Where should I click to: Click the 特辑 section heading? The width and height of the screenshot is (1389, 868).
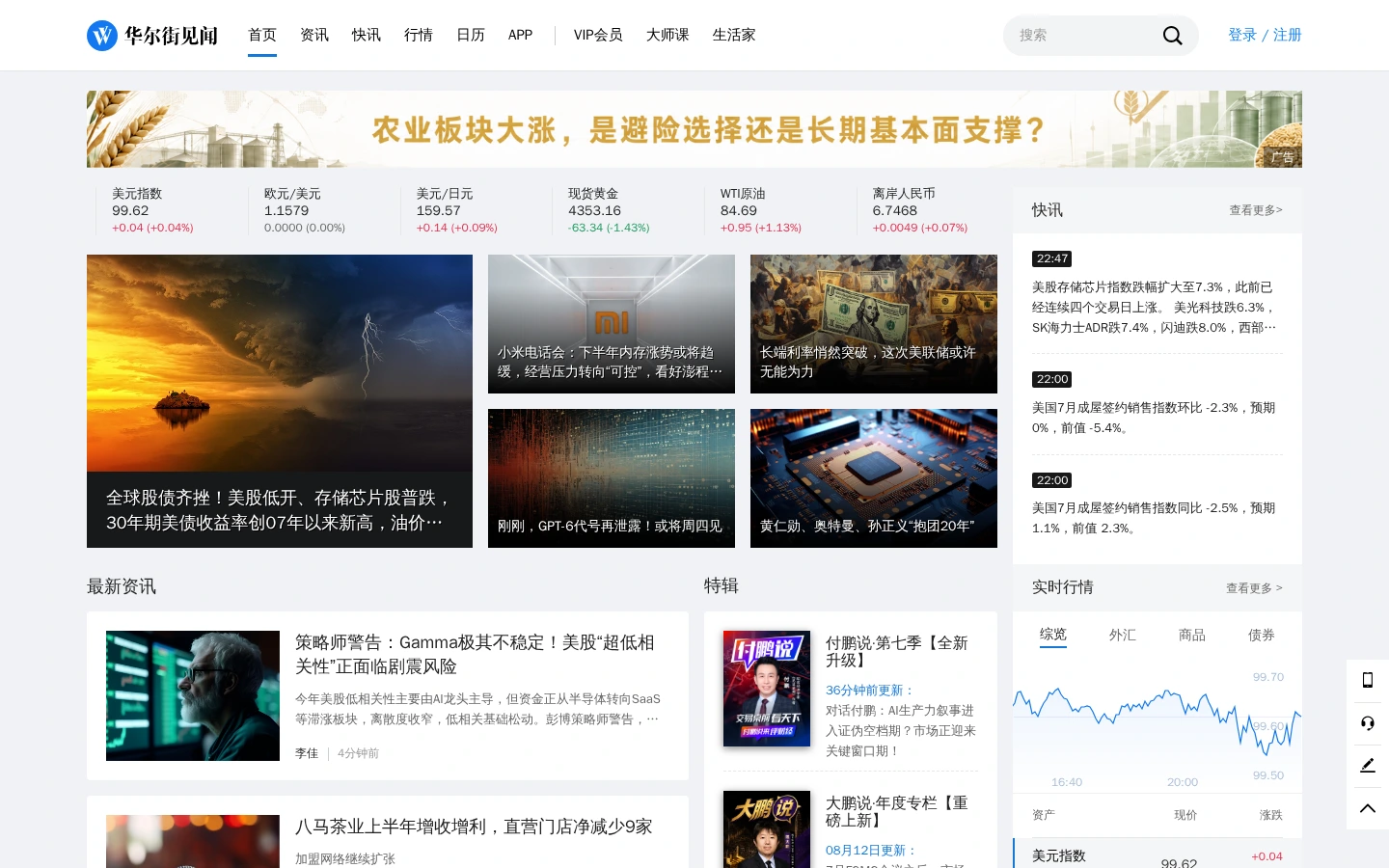[x=722, y=585]
